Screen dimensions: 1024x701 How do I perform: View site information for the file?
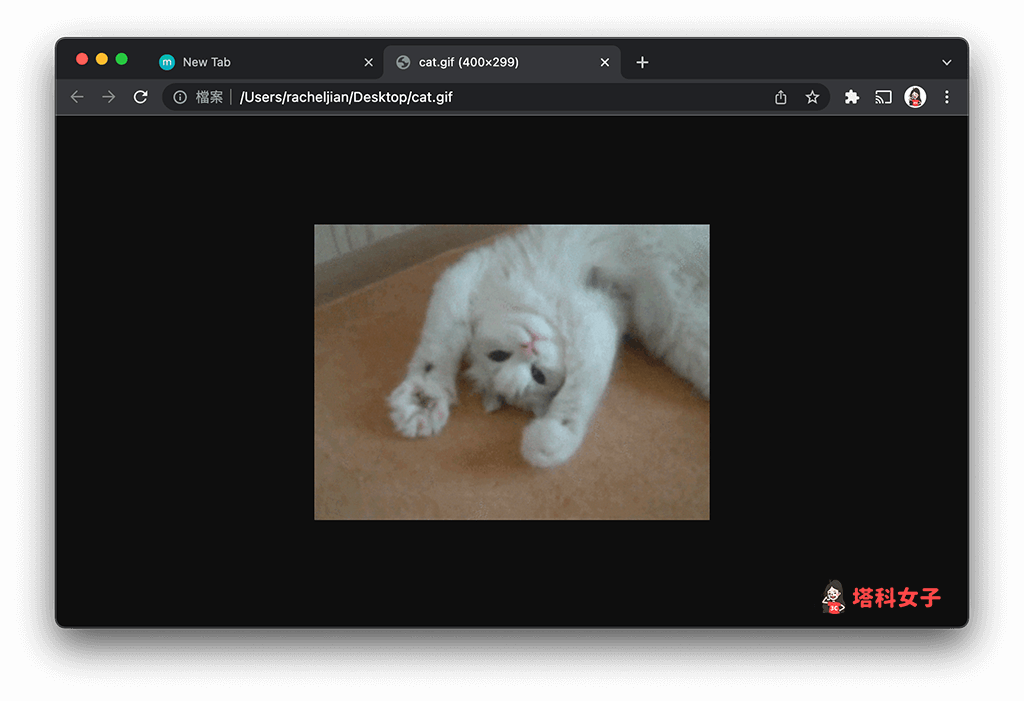[x=180, y=97]
